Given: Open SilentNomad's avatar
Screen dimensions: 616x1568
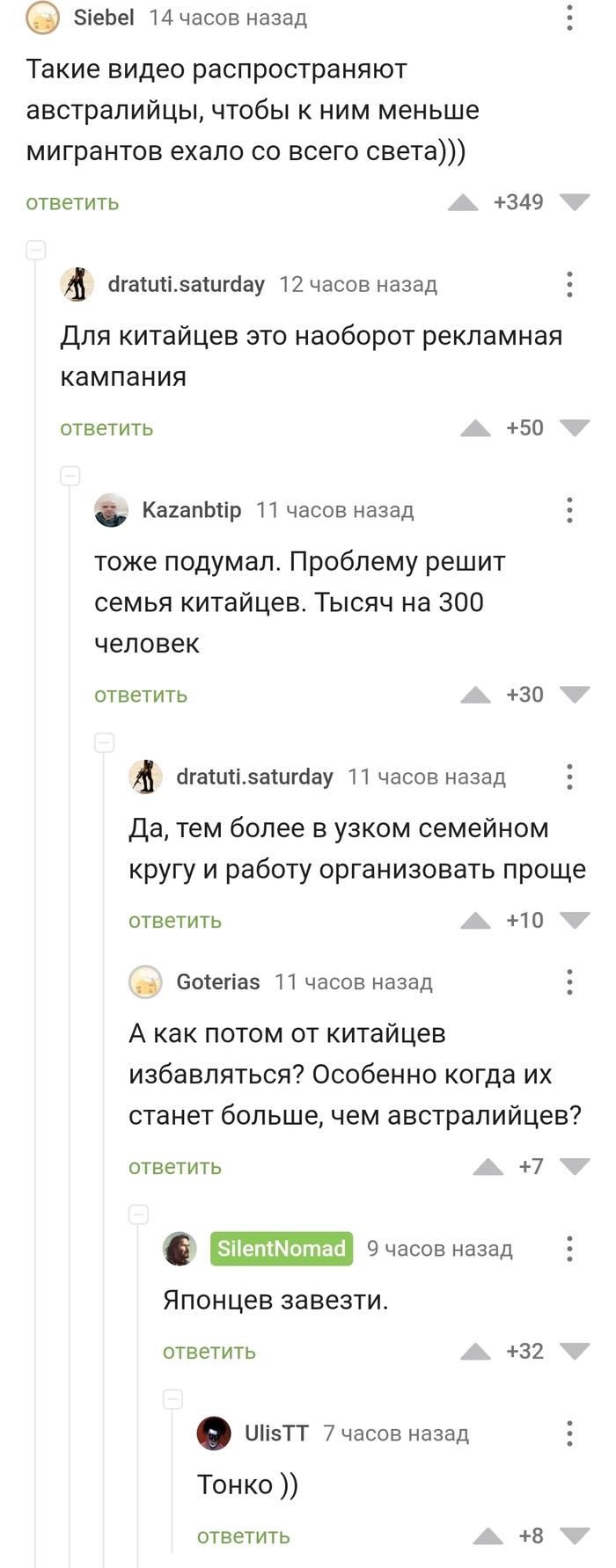Looking at the screenshot, I should click(180, 1249).
